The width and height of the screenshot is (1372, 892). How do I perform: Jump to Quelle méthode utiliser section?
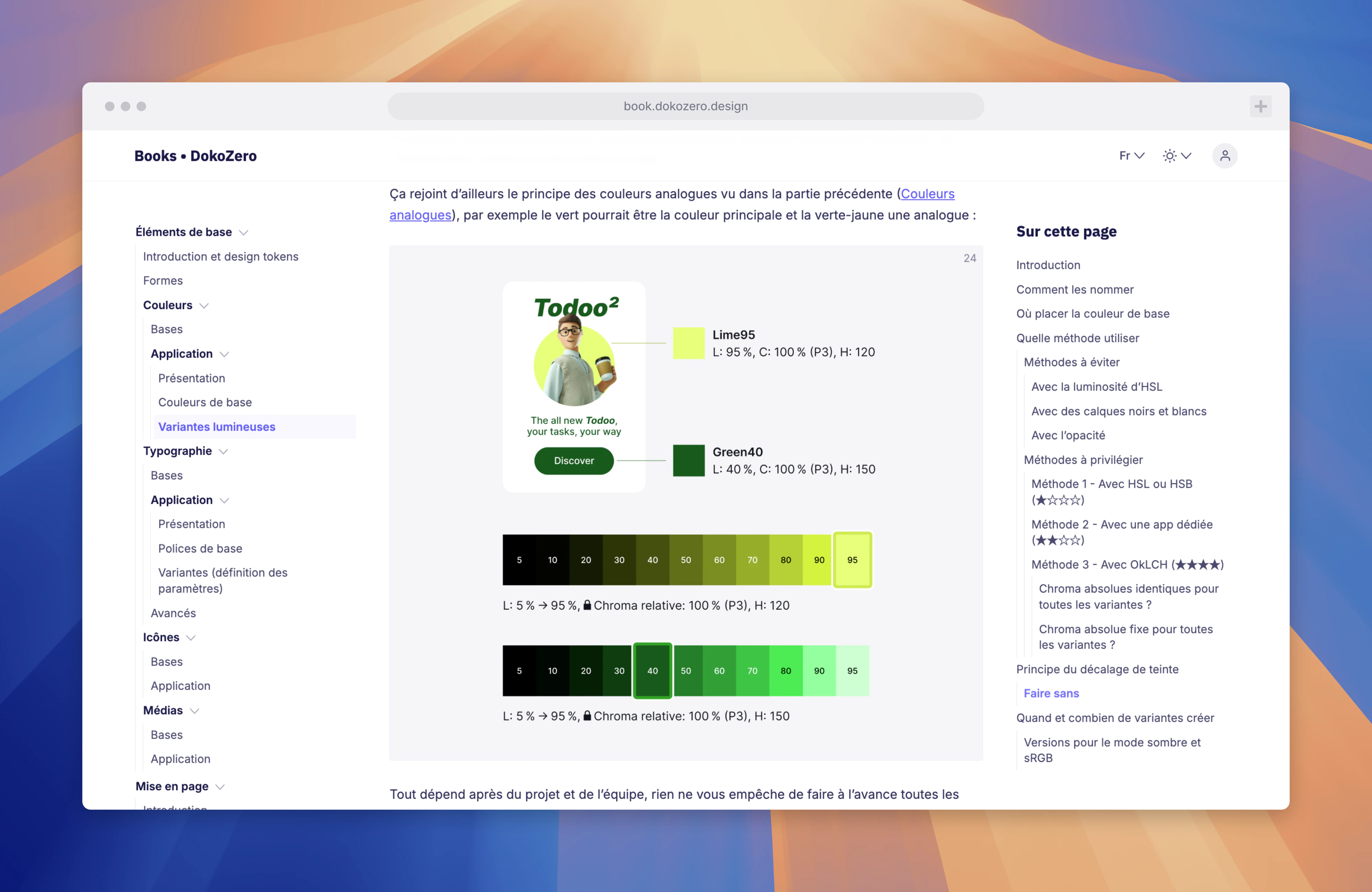(x=1077, y=339)
